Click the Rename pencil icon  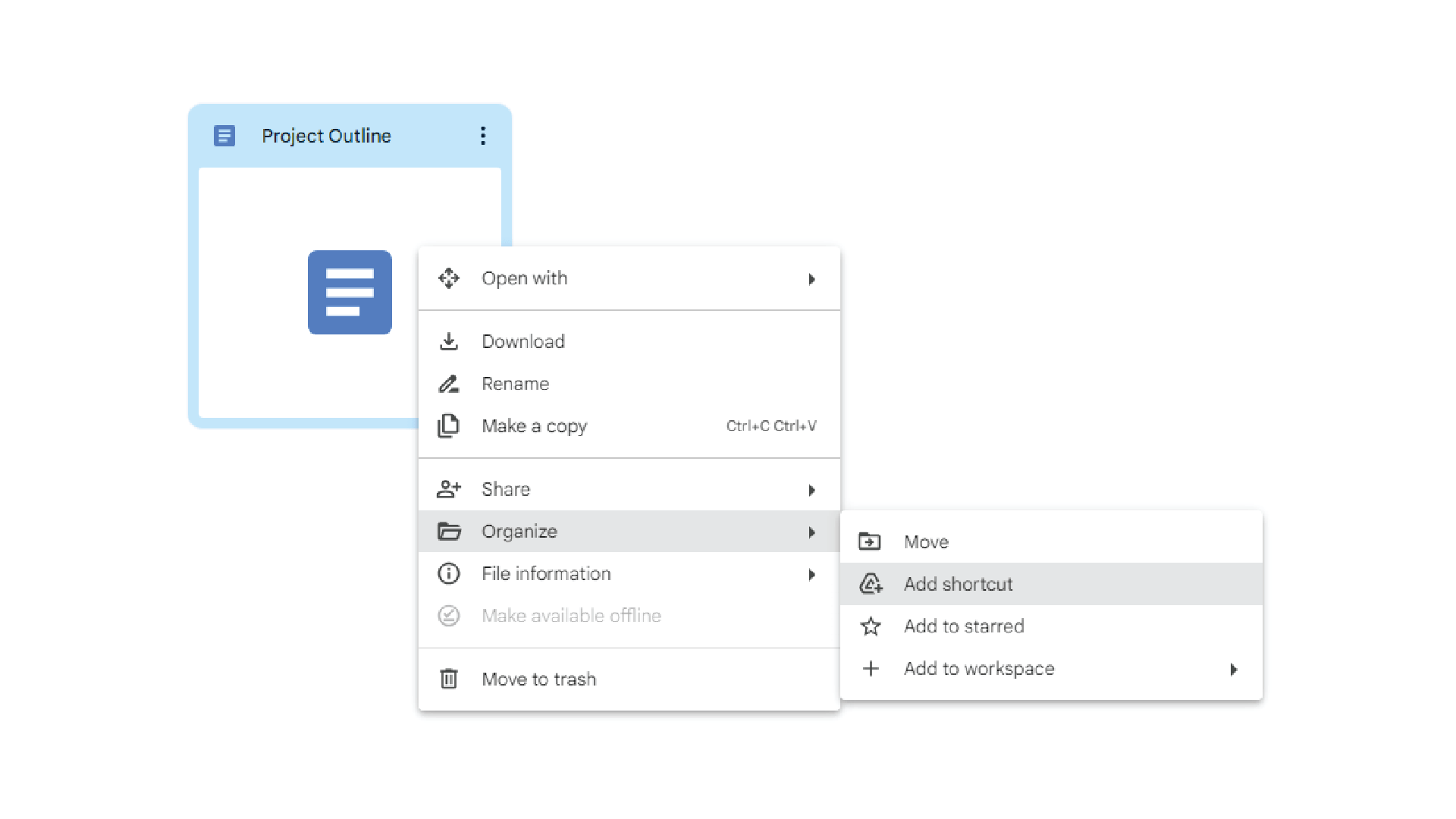449,384
